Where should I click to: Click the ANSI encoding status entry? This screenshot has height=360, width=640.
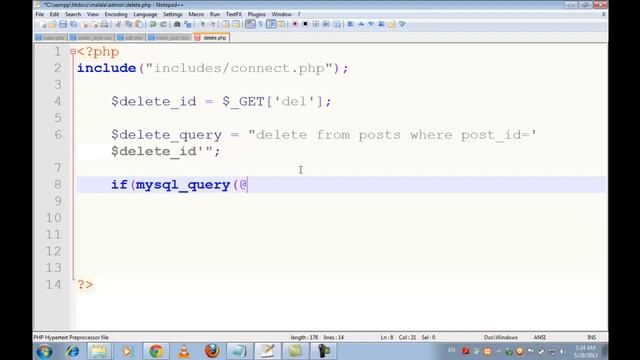pyautogui.click(x=540, y=338)
